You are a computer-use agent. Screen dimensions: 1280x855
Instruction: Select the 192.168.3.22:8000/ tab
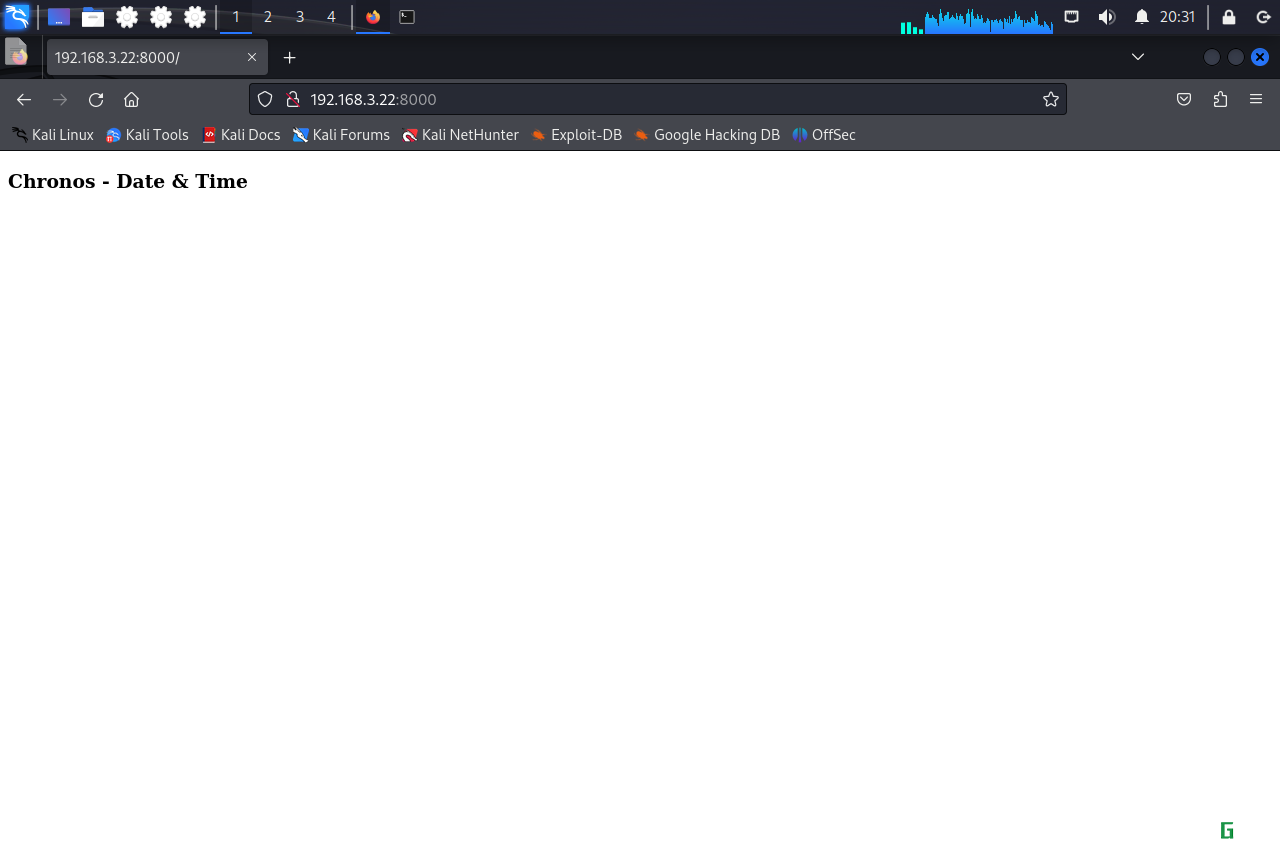pos(157,57)
